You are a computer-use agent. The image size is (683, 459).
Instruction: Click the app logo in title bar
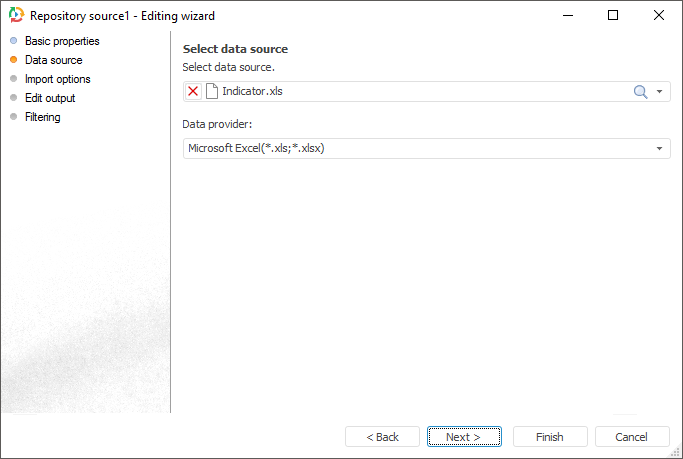pos(15,16)
